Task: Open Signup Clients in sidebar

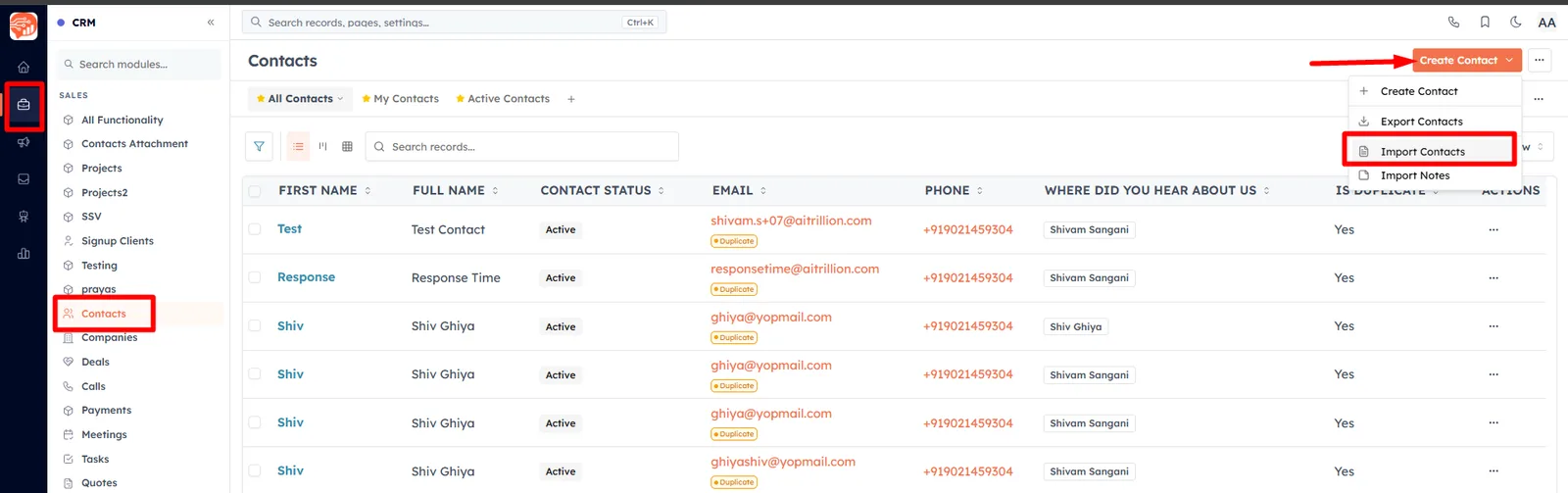Action: pyautogui.click(x=117, y=241)
